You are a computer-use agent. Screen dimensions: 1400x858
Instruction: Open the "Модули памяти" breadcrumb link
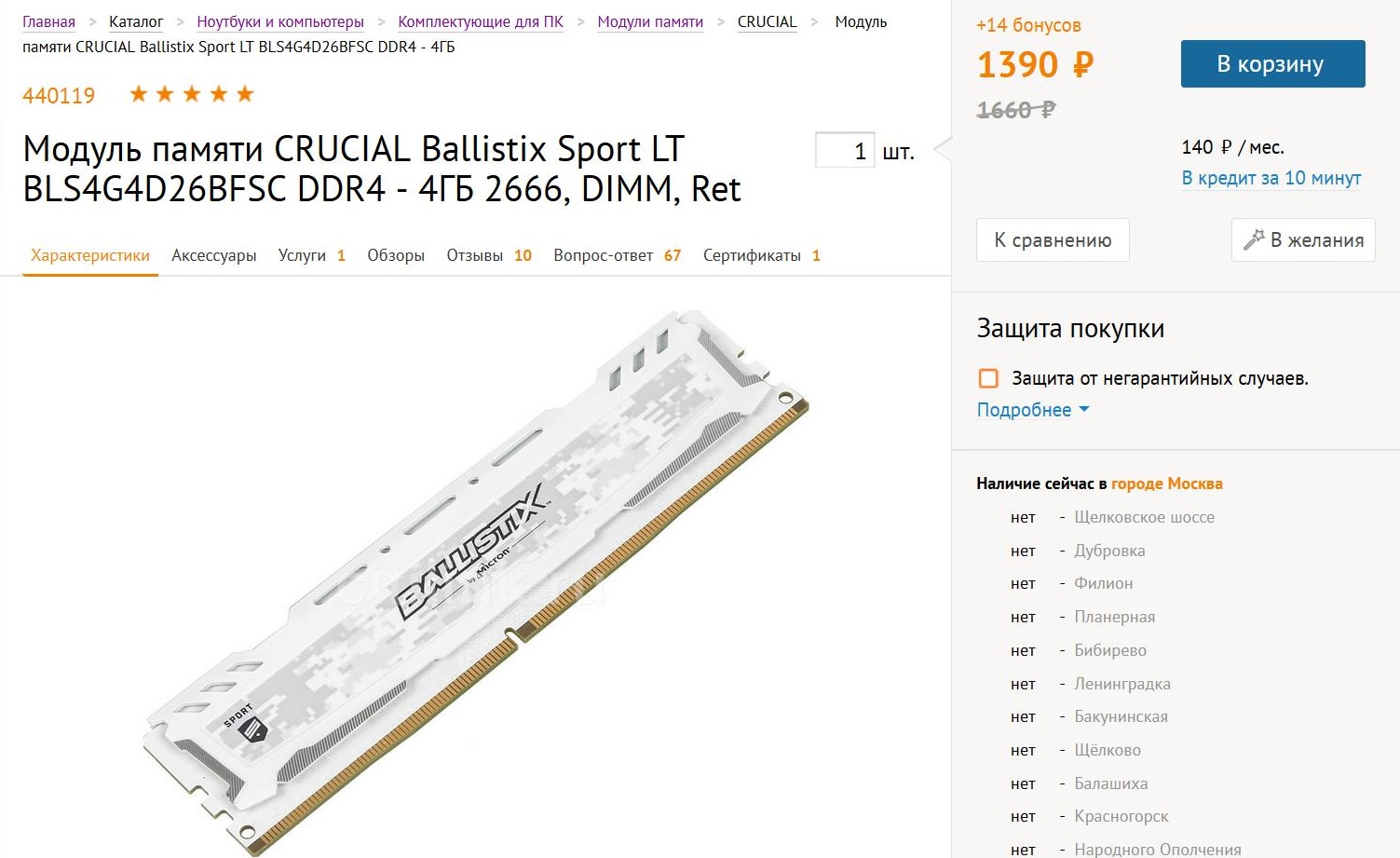650,21
